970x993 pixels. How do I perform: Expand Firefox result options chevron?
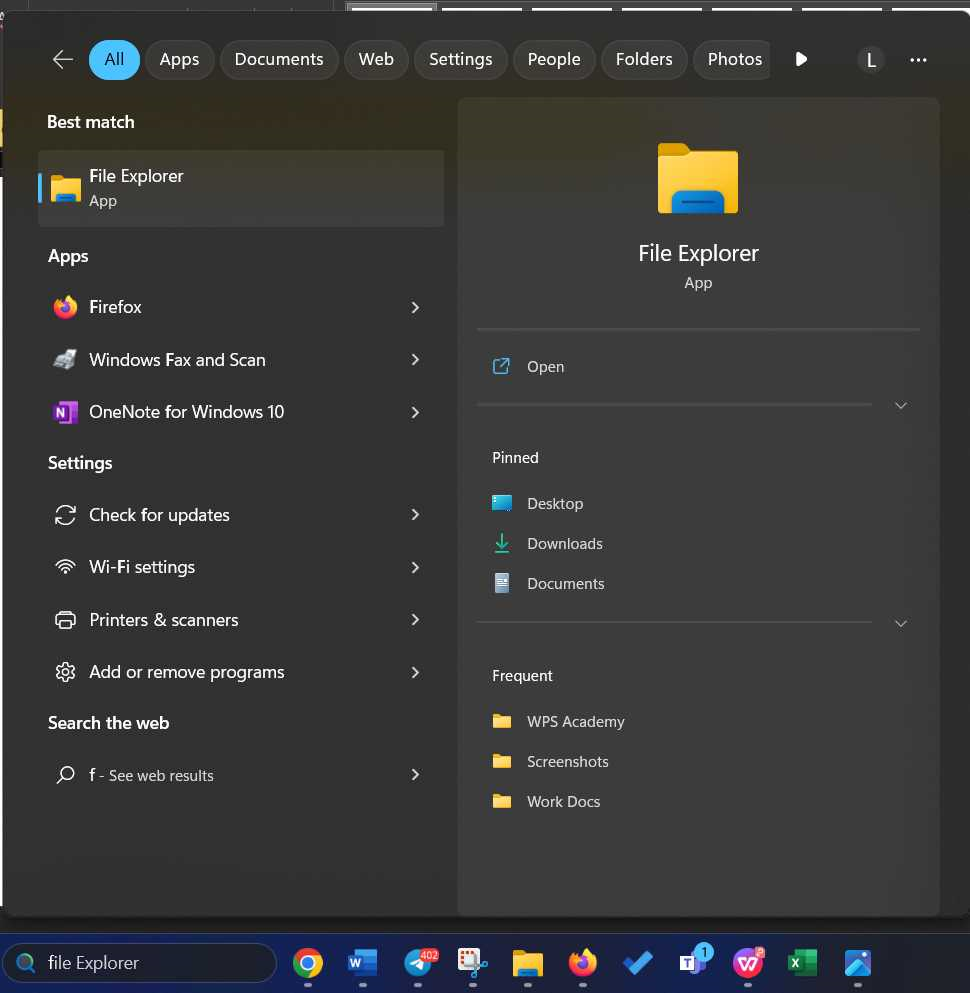click(415, 307)
